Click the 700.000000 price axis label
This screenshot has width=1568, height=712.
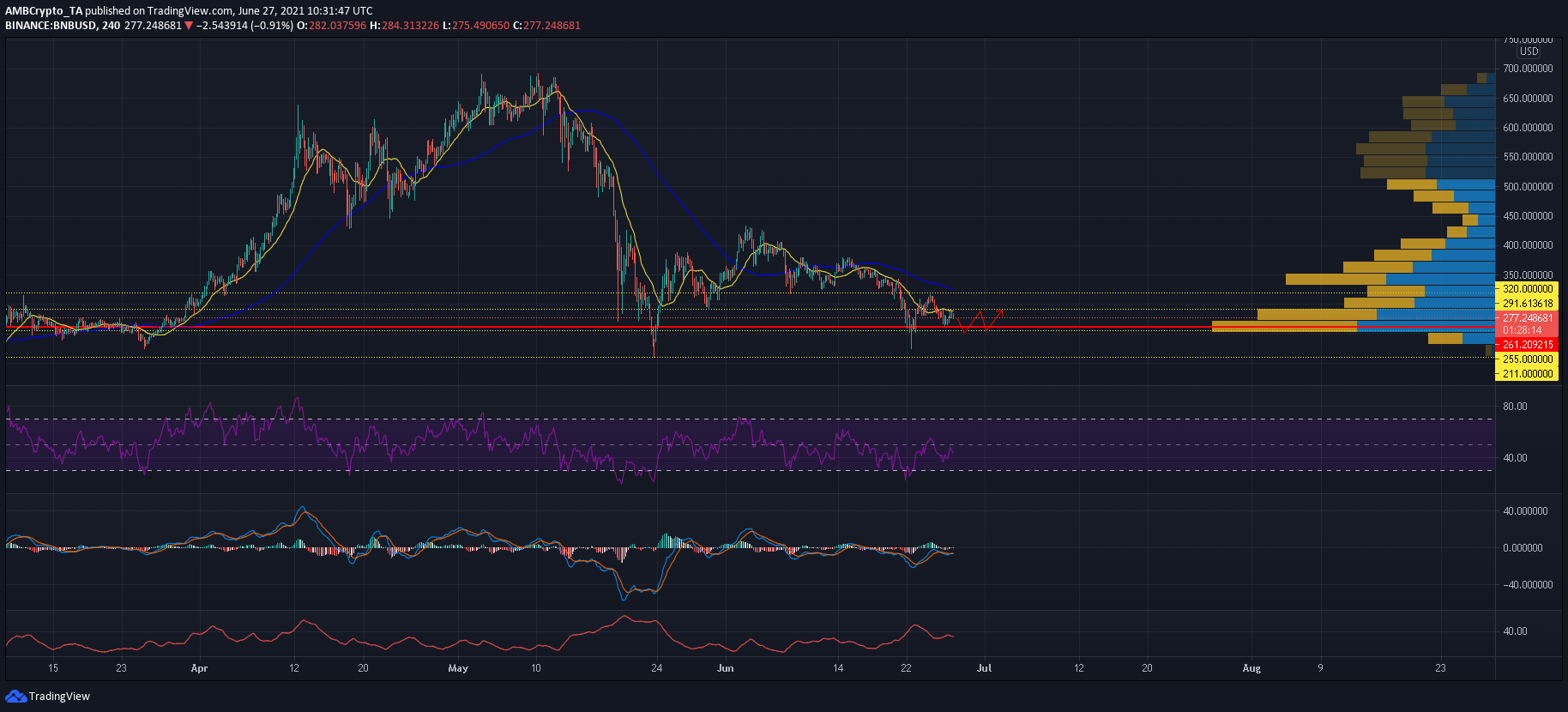tap(1527, 69)
